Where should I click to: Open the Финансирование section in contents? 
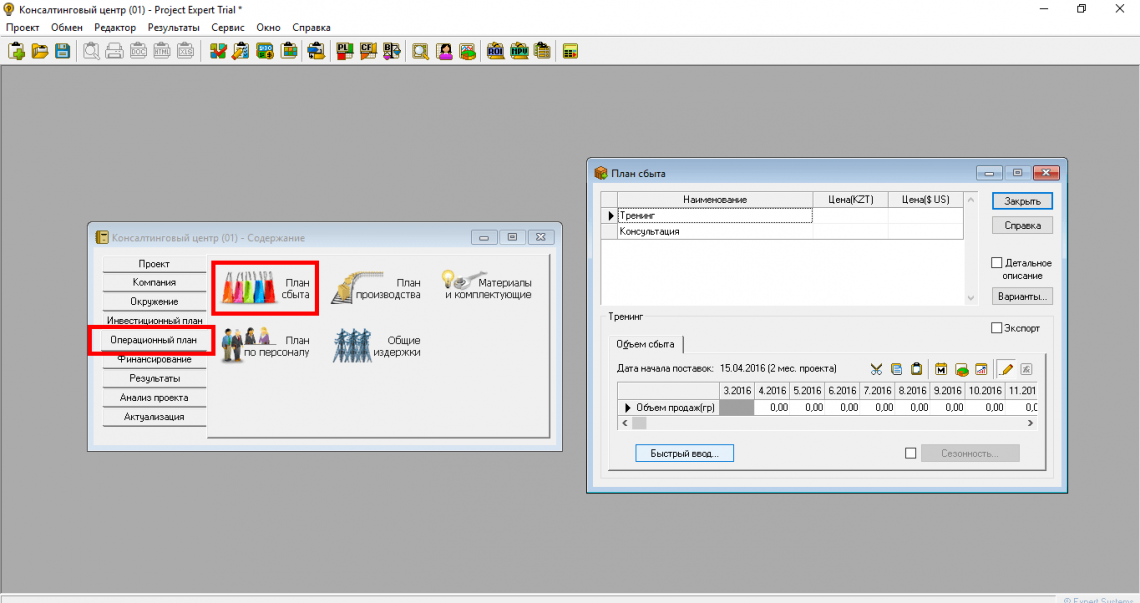pos(154,359)
